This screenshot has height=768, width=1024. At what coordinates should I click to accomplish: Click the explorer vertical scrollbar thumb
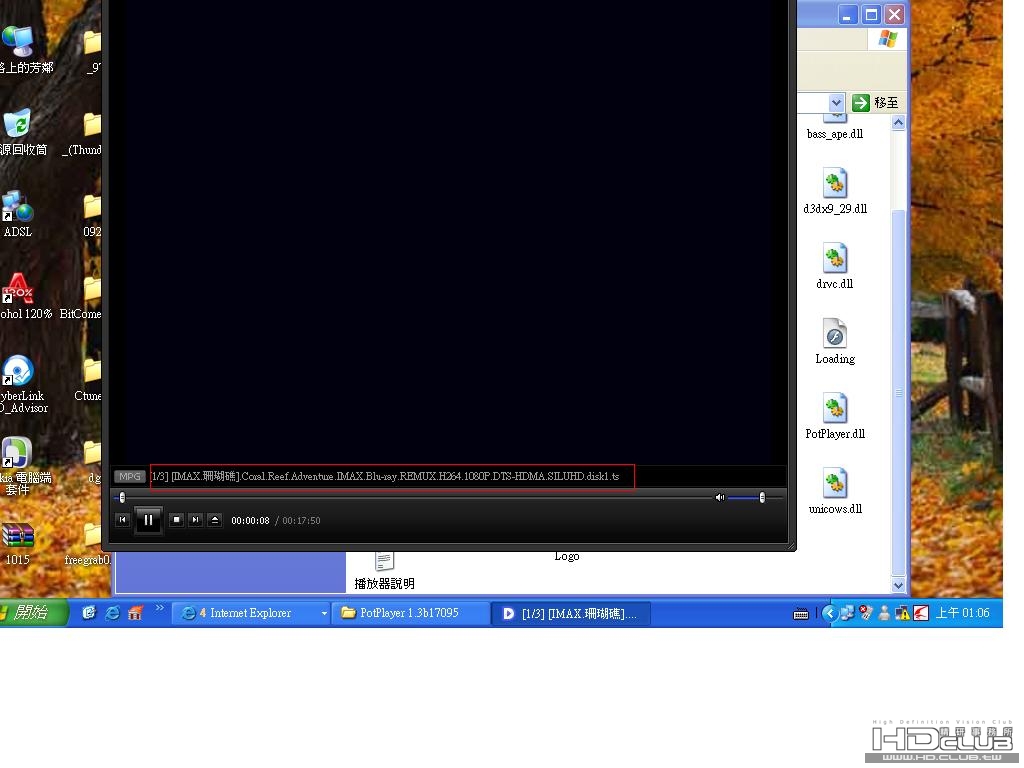899,392
